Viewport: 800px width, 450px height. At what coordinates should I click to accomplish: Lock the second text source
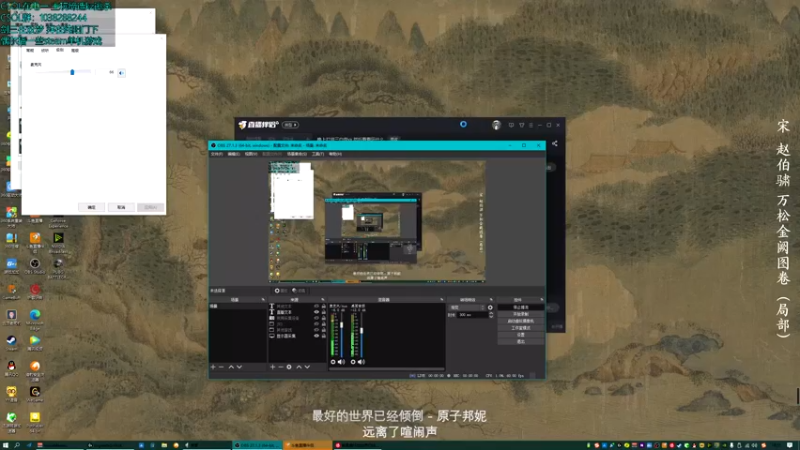323,312
